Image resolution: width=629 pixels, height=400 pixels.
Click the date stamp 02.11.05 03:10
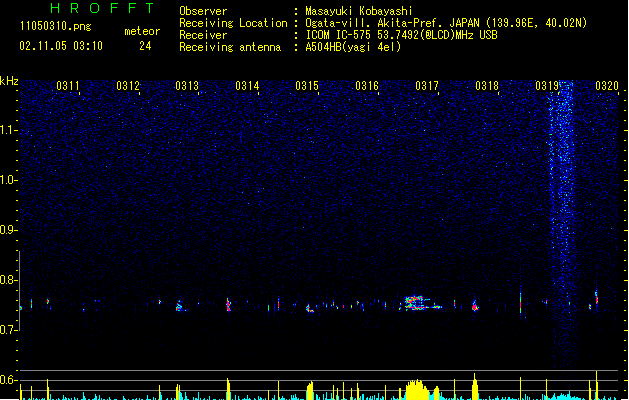[61, 46]
